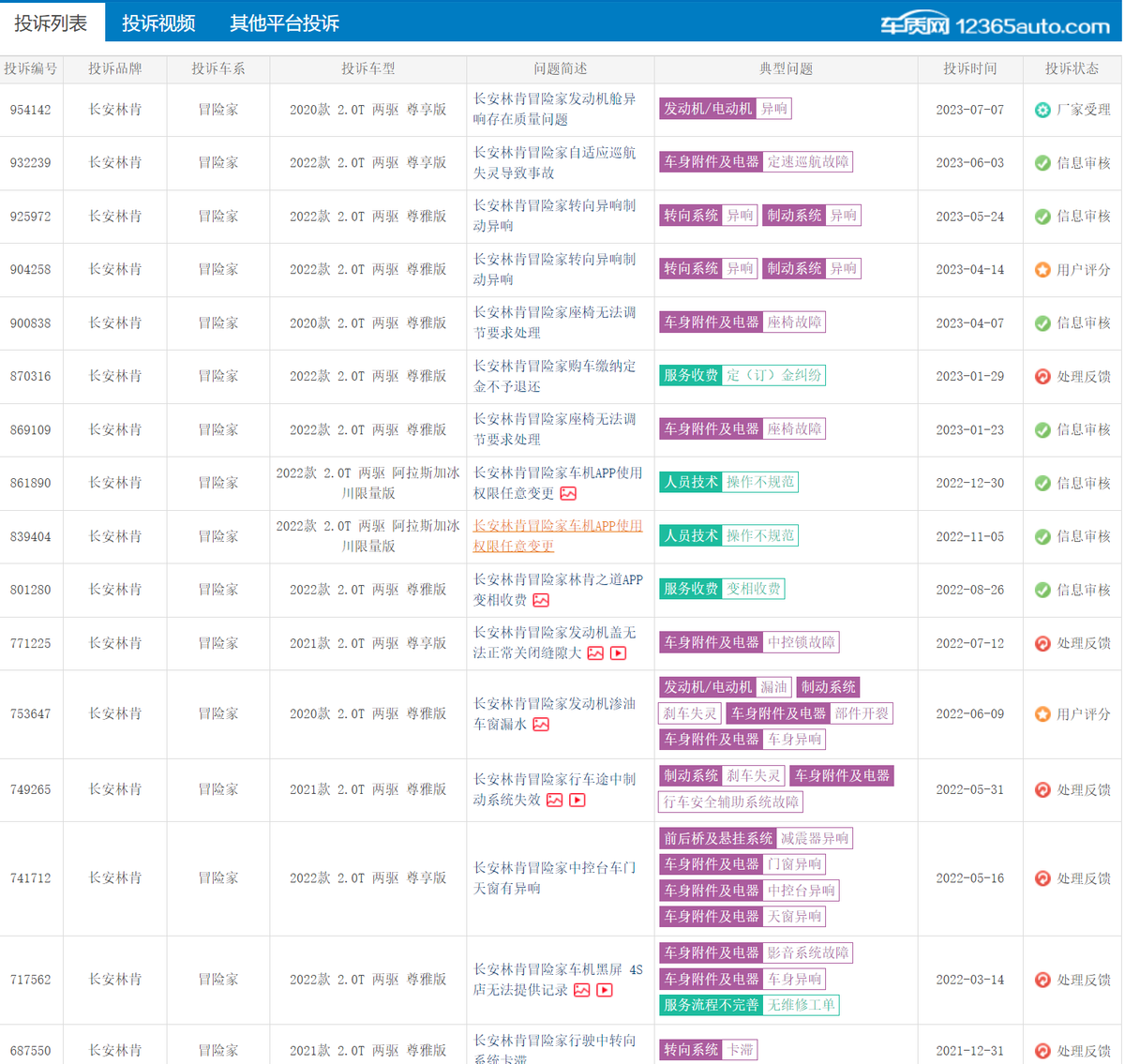Open the 其他平台投诉 tab
The image size is (1125, 1064).
tap(285, 22)
